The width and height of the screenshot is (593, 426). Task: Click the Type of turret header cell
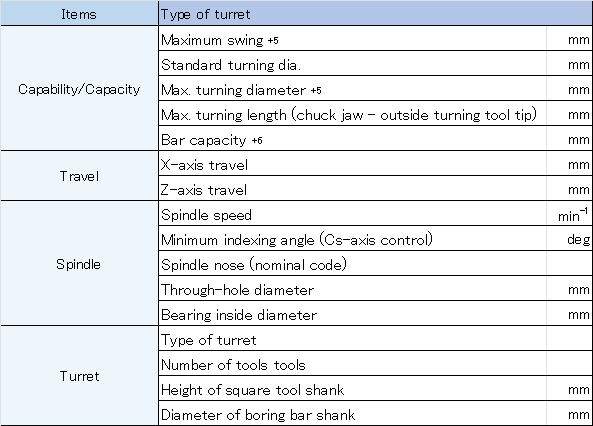pos(375,14)
